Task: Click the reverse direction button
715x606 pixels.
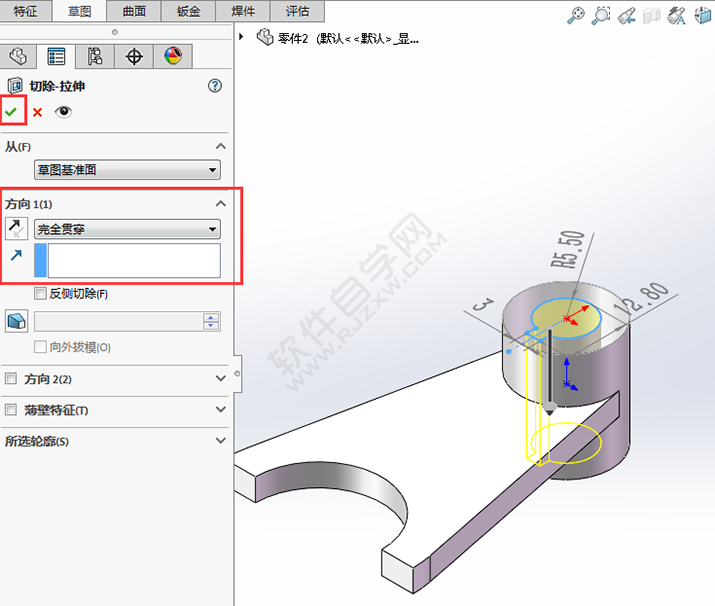Action: pos(16,228)
